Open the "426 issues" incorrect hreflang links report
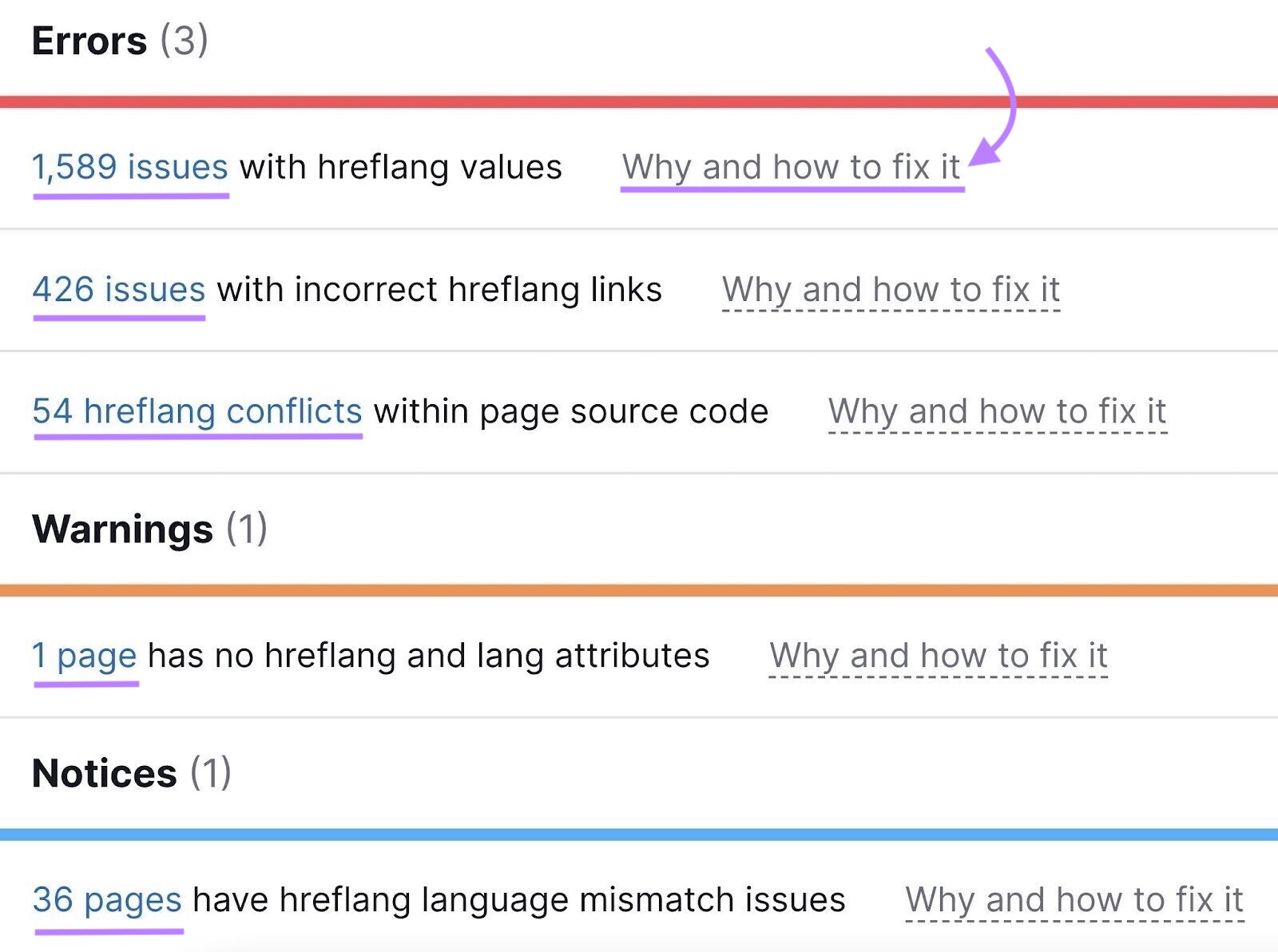This screenshot has height=952, width=1278. 117,289
